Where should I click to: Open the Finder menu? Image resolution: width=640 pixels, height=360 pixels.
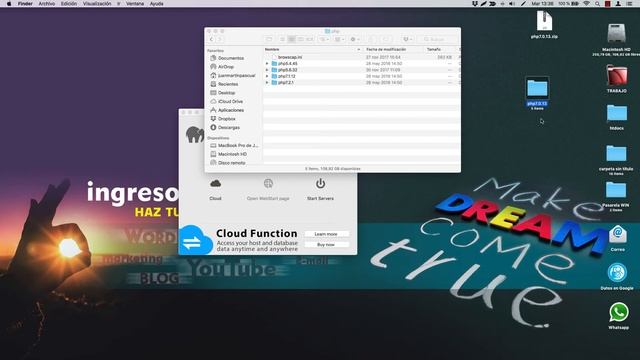click(x=25, y=4)
